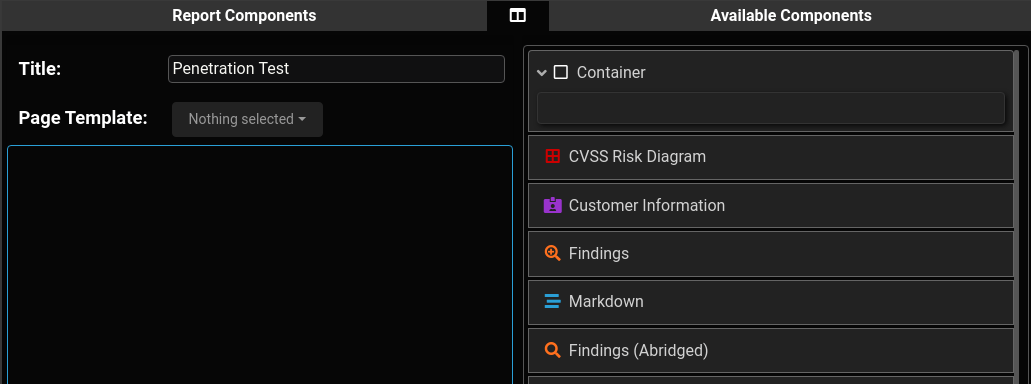Screen dimensions: 1031x384
Task: Switch to the Report Components header
Action: 244,15
